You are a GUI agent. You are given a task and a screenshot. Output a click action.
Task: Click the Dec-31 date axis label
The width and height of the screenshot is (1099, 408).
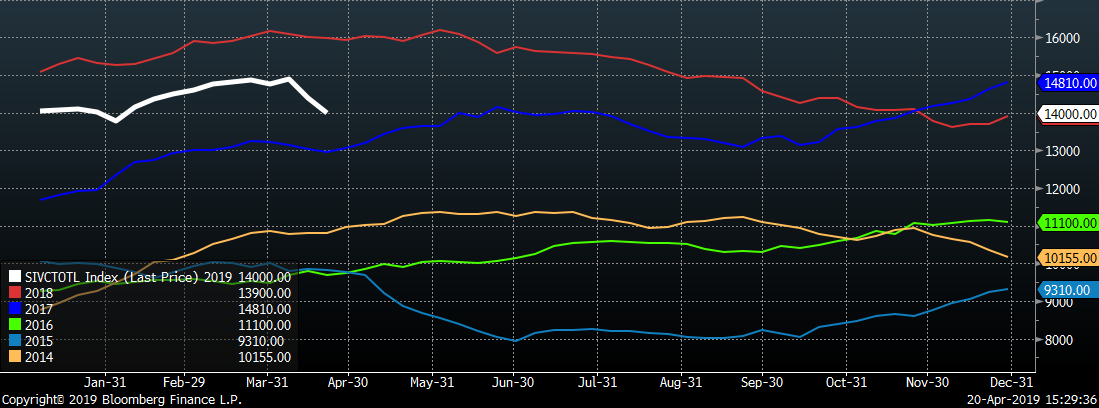(1010, 382)
